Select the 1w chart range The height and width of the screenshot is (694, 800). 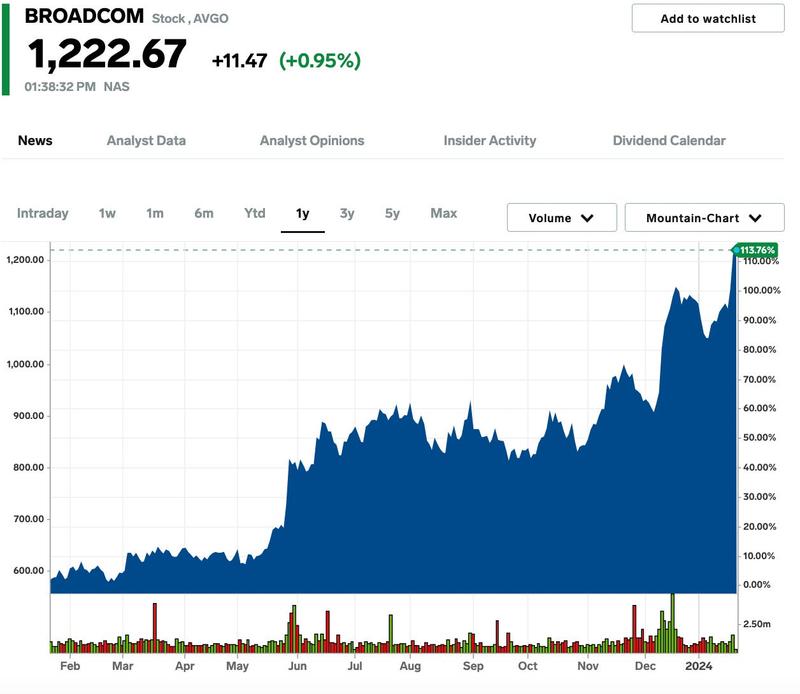tap(107, 213)
